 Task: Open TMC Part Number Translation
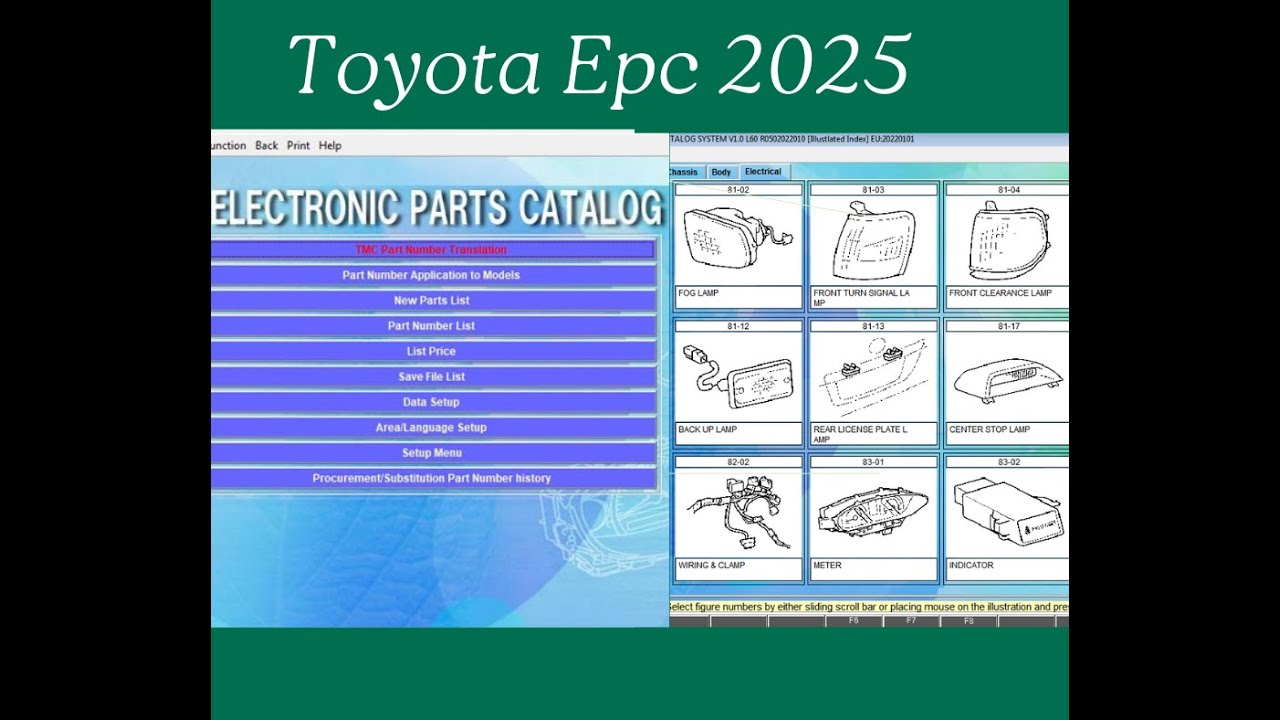[x=432, y=249]
